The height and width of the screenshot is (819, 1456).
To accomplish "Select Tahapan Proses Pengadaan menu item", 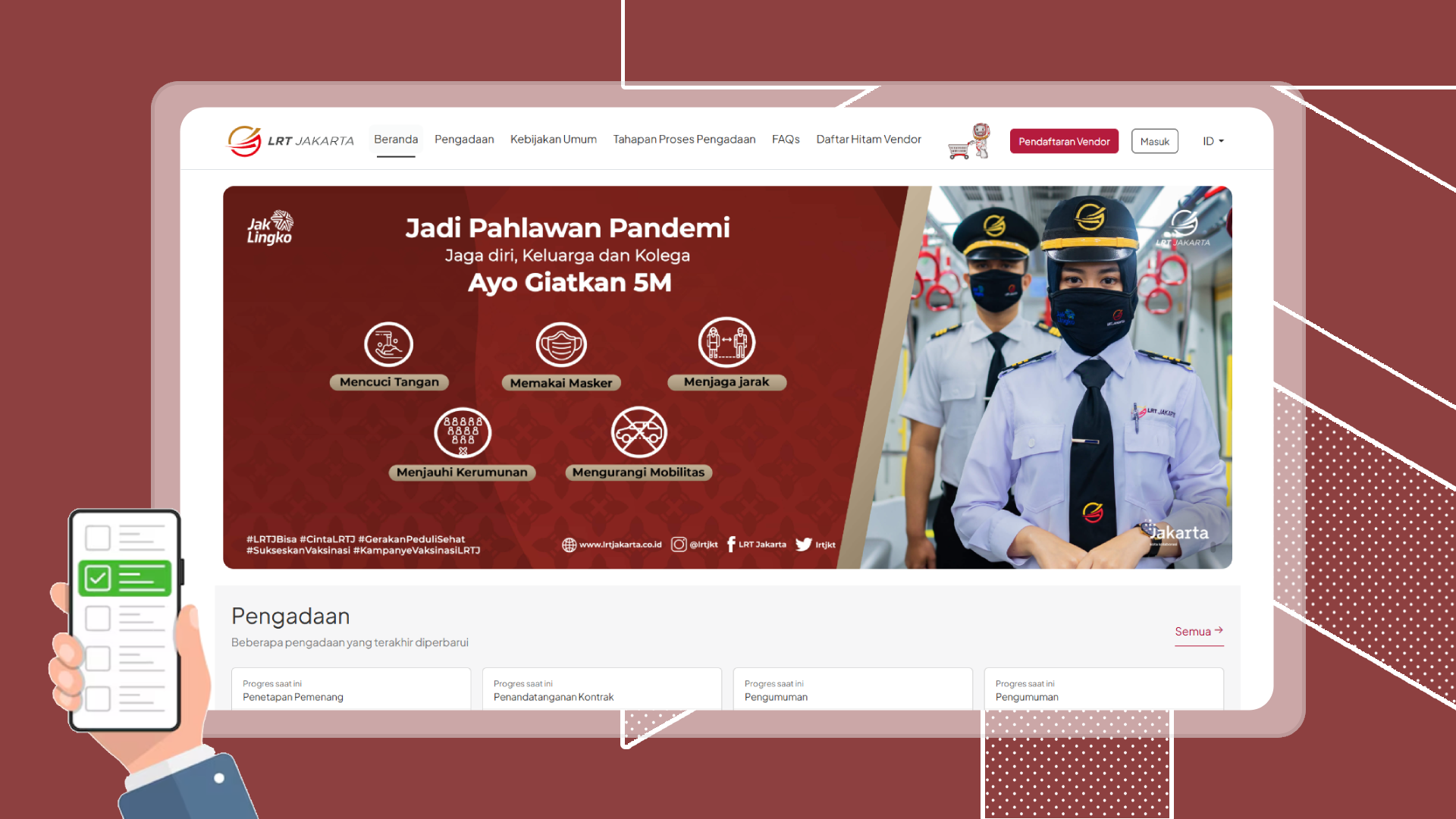I will [684, 140].
